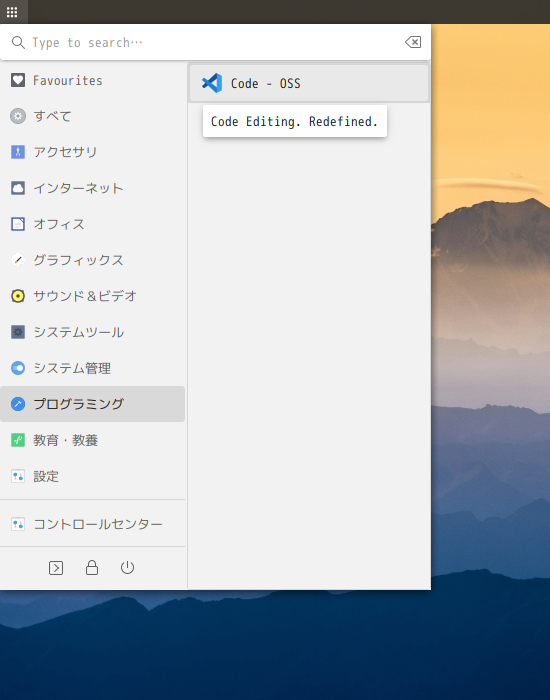Click the システム管理 toggle icon
The image size is (550, 700).
click(18, 368)
